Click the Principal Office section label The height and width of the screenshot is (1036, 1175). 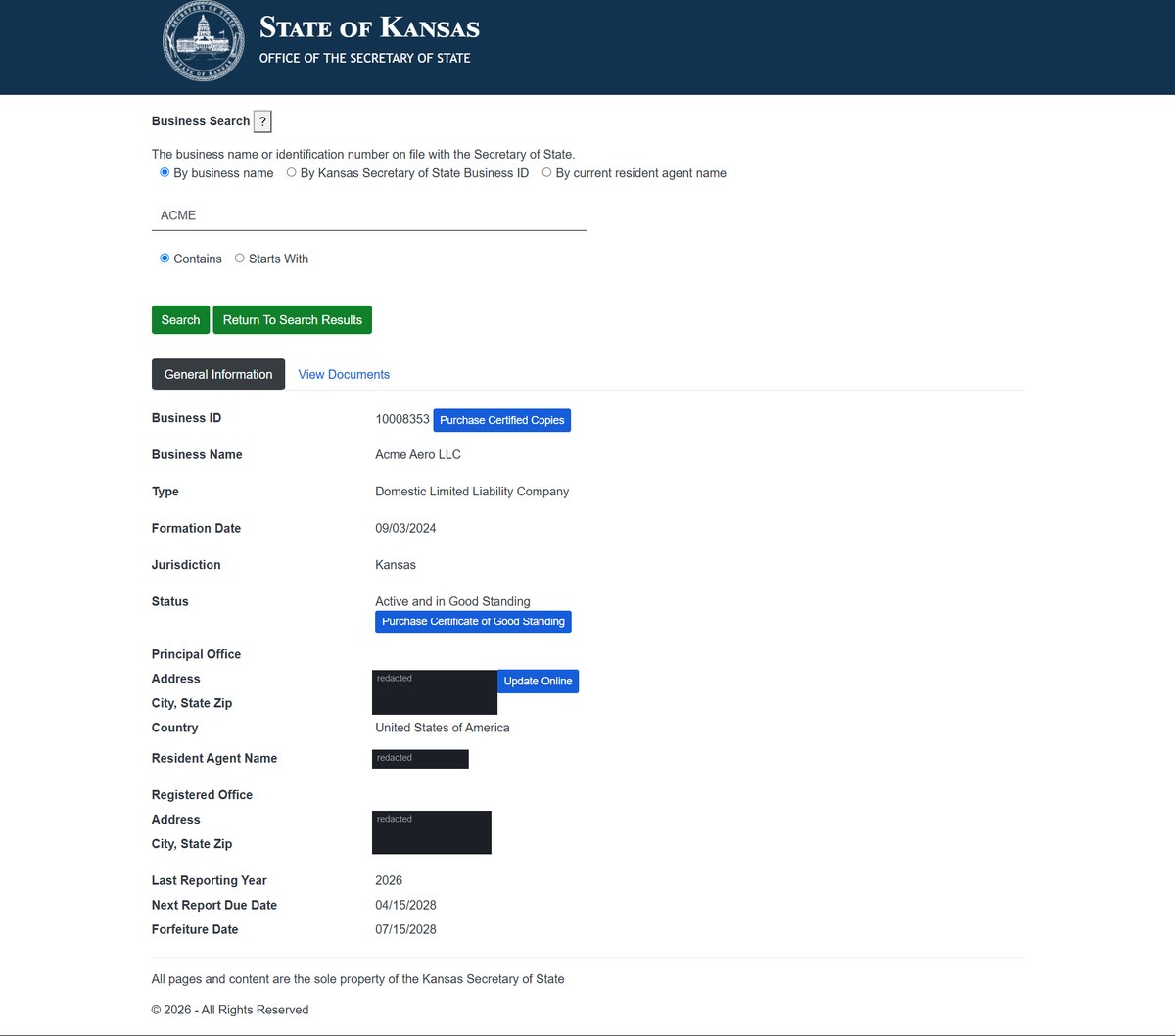click(x=196, y=654)
